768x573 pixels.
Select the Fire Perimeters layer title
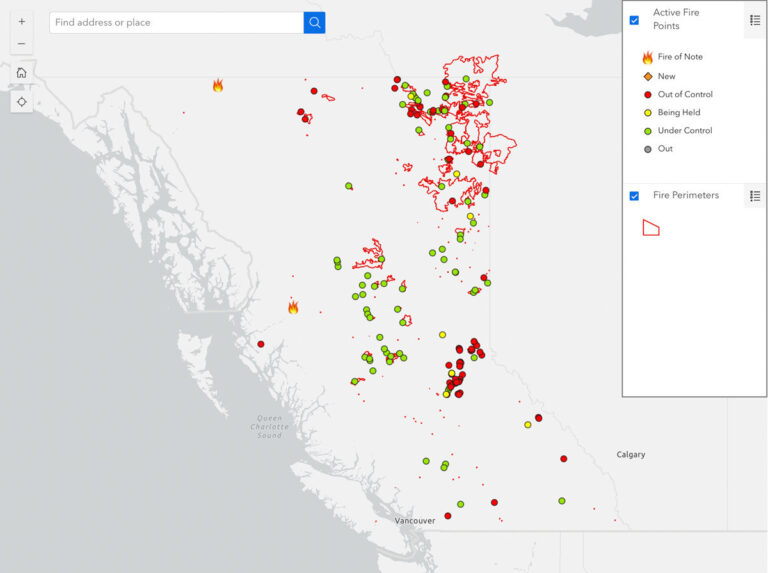tap(685, 195)
